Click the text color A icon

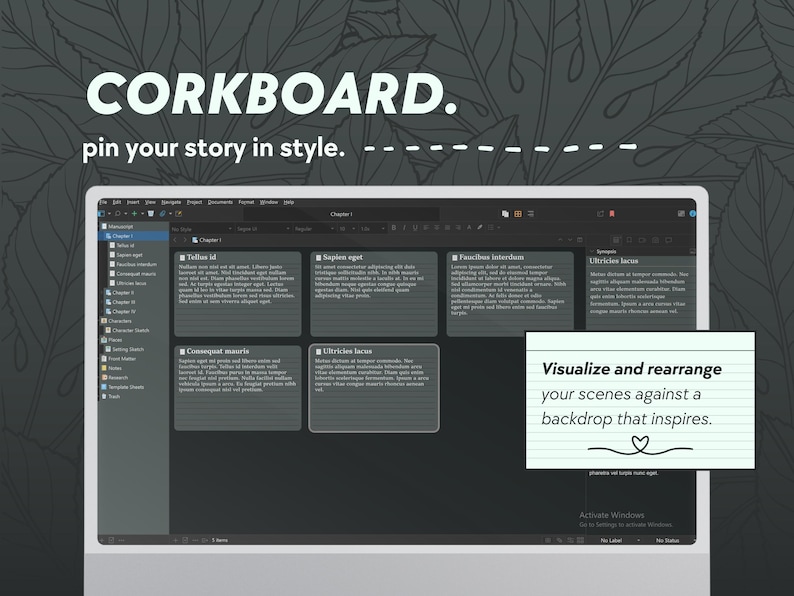469,228
